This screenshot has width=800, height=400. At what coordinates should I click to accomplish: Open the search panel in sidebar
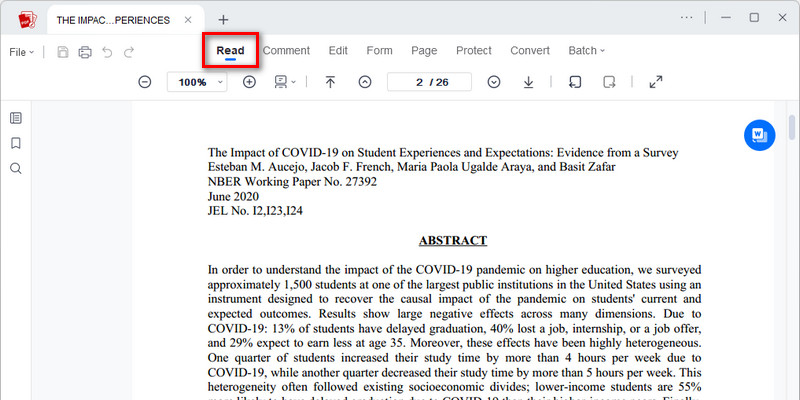16,168
